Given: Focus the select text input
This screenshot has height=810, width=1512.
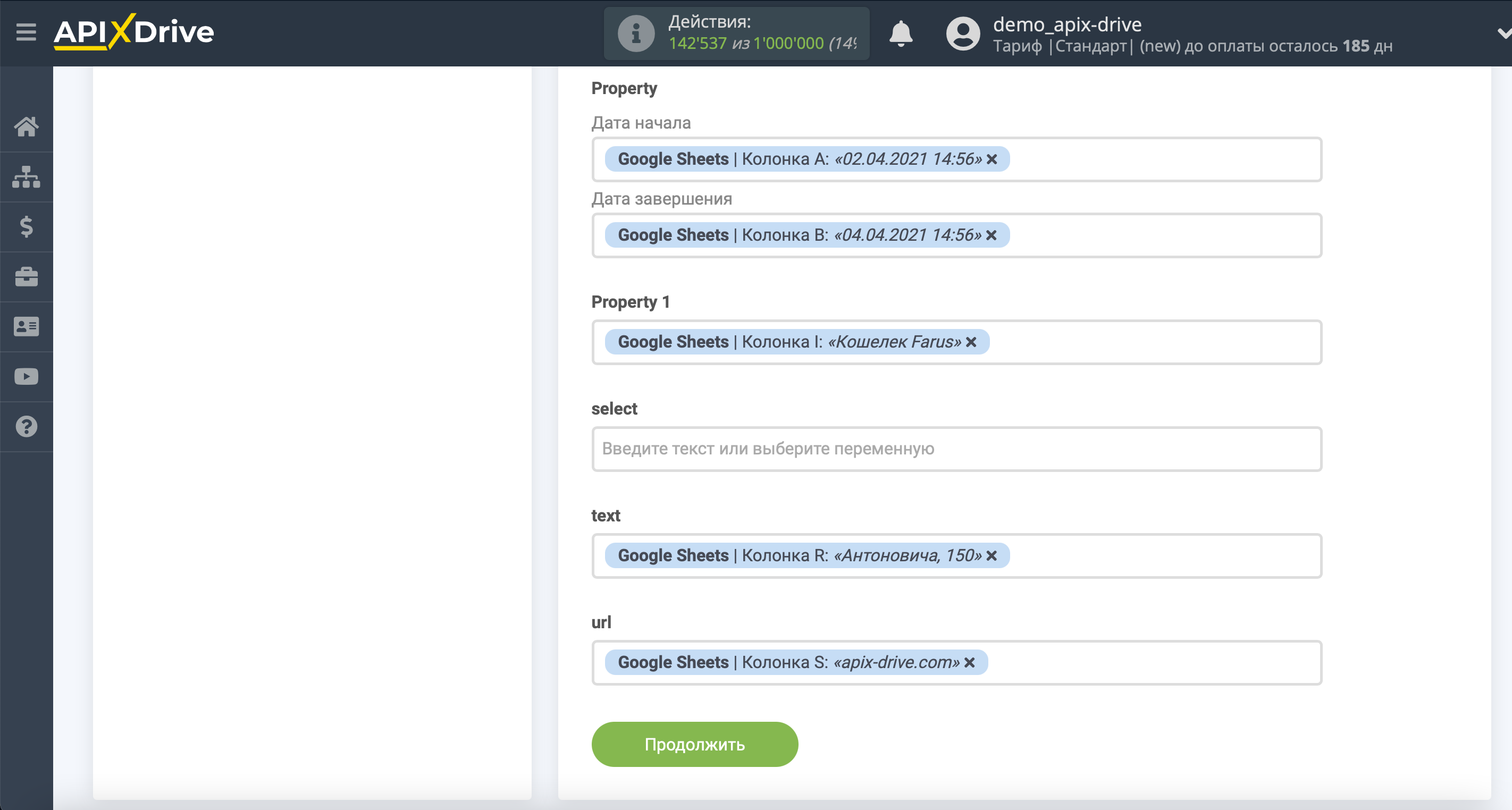Looking at the screenshot, I should coord(957,449).
